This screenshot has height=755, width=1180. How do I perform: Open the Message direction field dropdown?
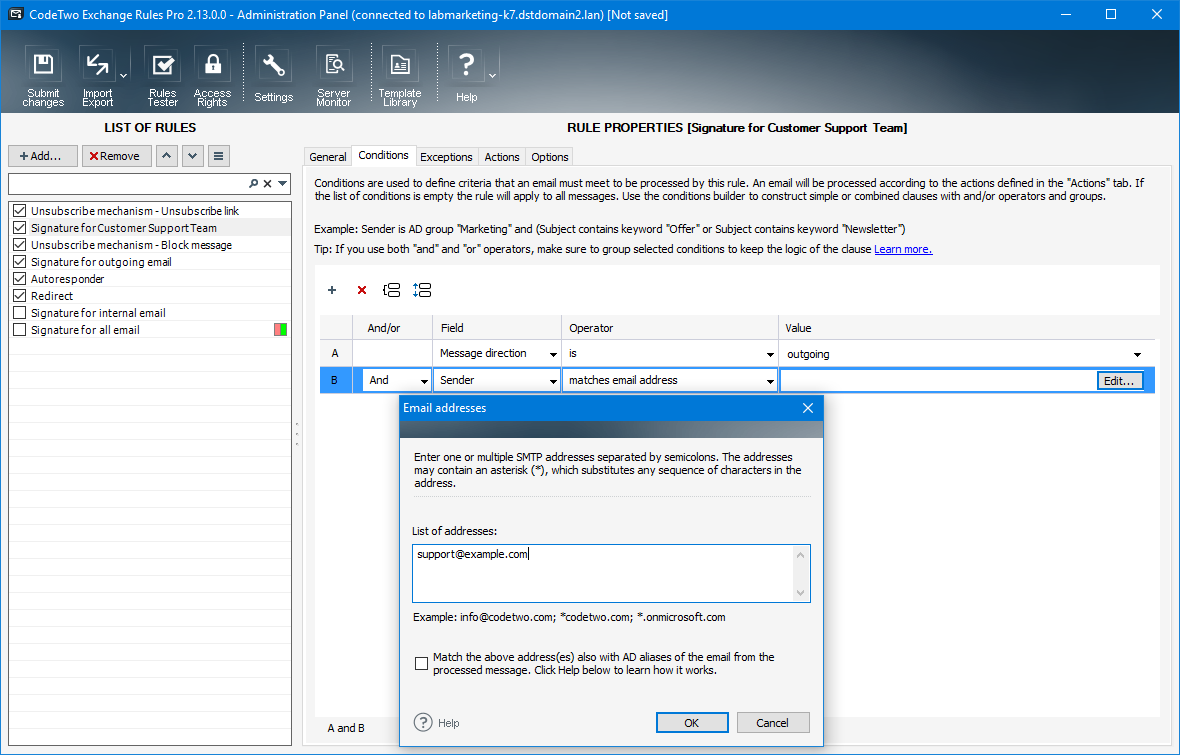tap(553, 354)
